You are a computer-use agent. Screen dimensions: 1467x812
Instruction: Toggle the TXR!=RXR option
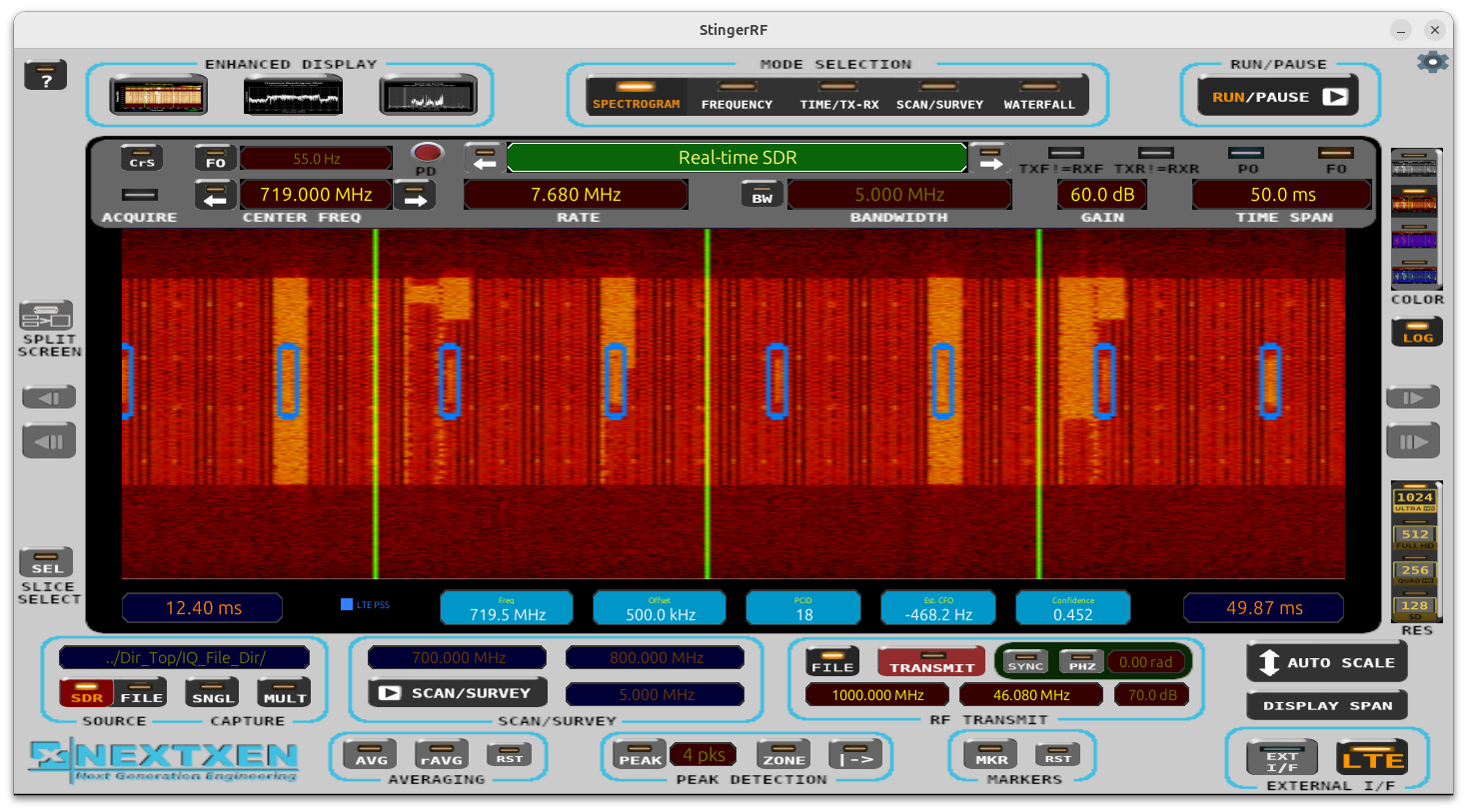[x=1156, y=154]
